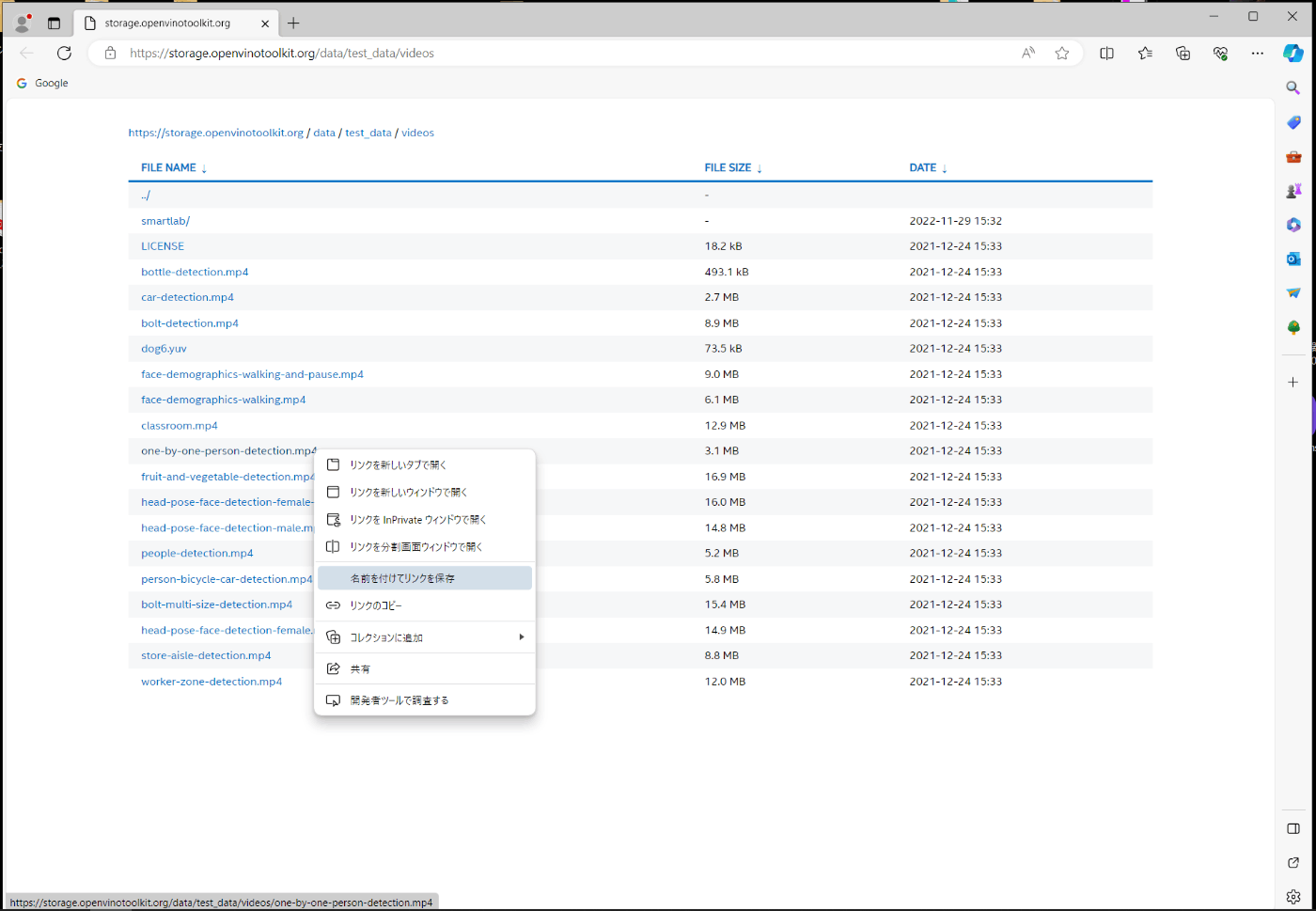Viewport: 1316px width, 911px height.
Task: Add page to favorites star
Action: point(1062,53)
